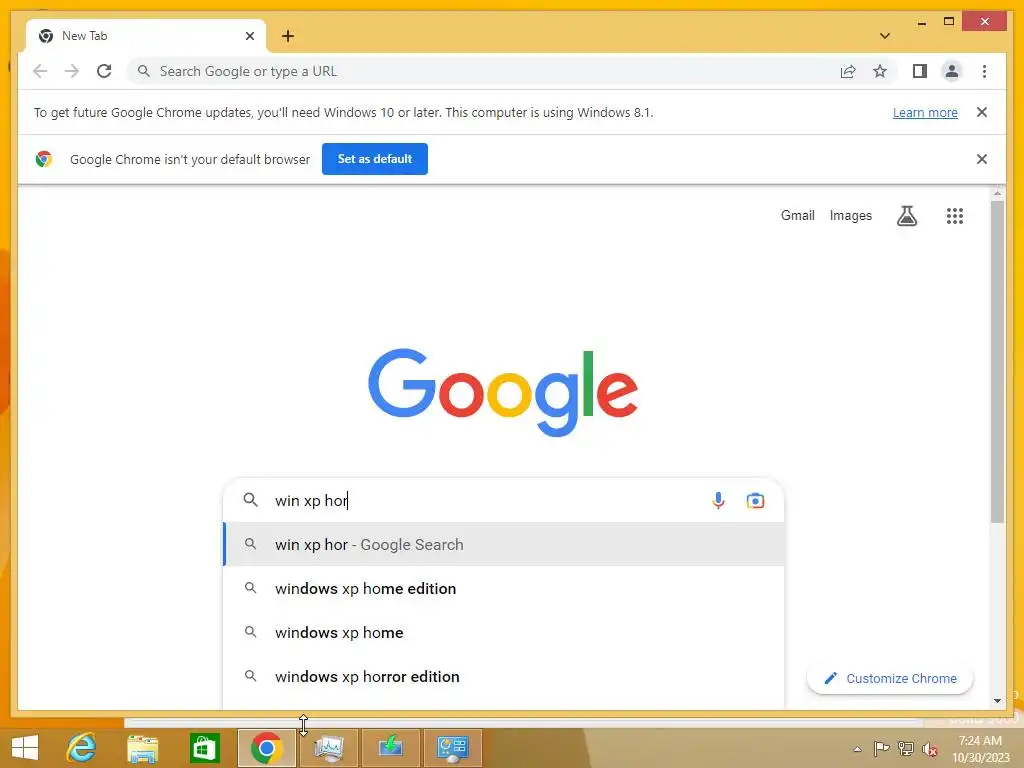Open the Search Labs flask icon

(906, 216)
